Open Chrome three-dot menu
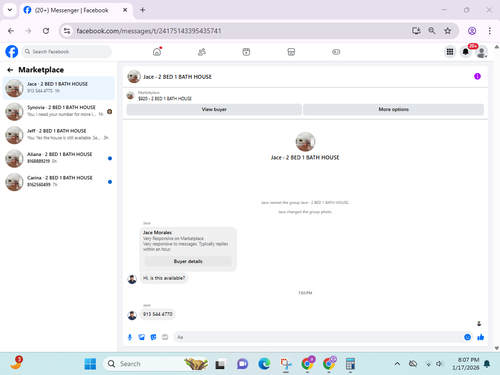Viewport: 500px width, 375px height. point(489,31)
